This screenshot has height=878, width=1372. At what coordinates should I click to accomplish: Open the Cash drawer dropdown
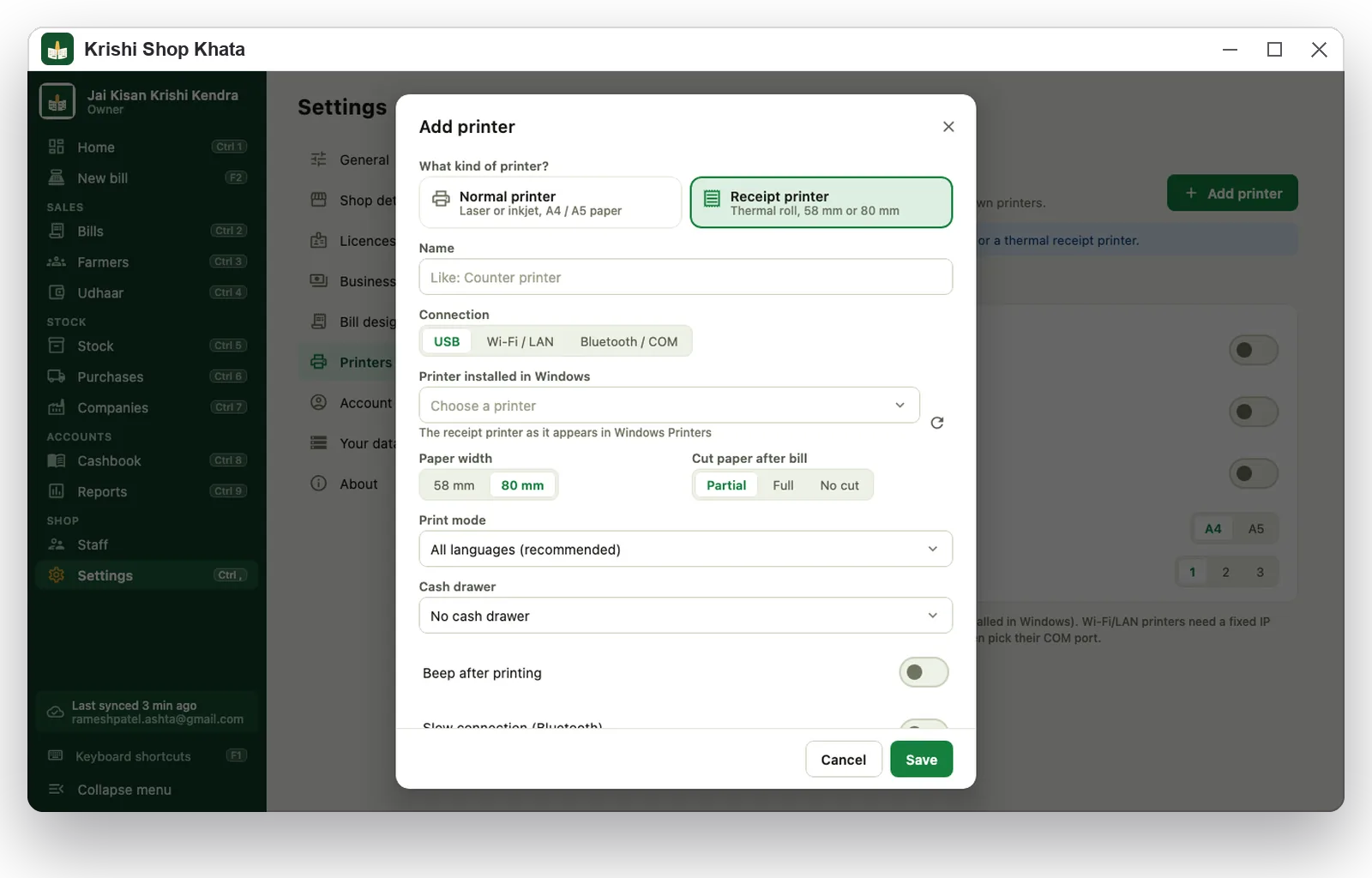(686, 616)
